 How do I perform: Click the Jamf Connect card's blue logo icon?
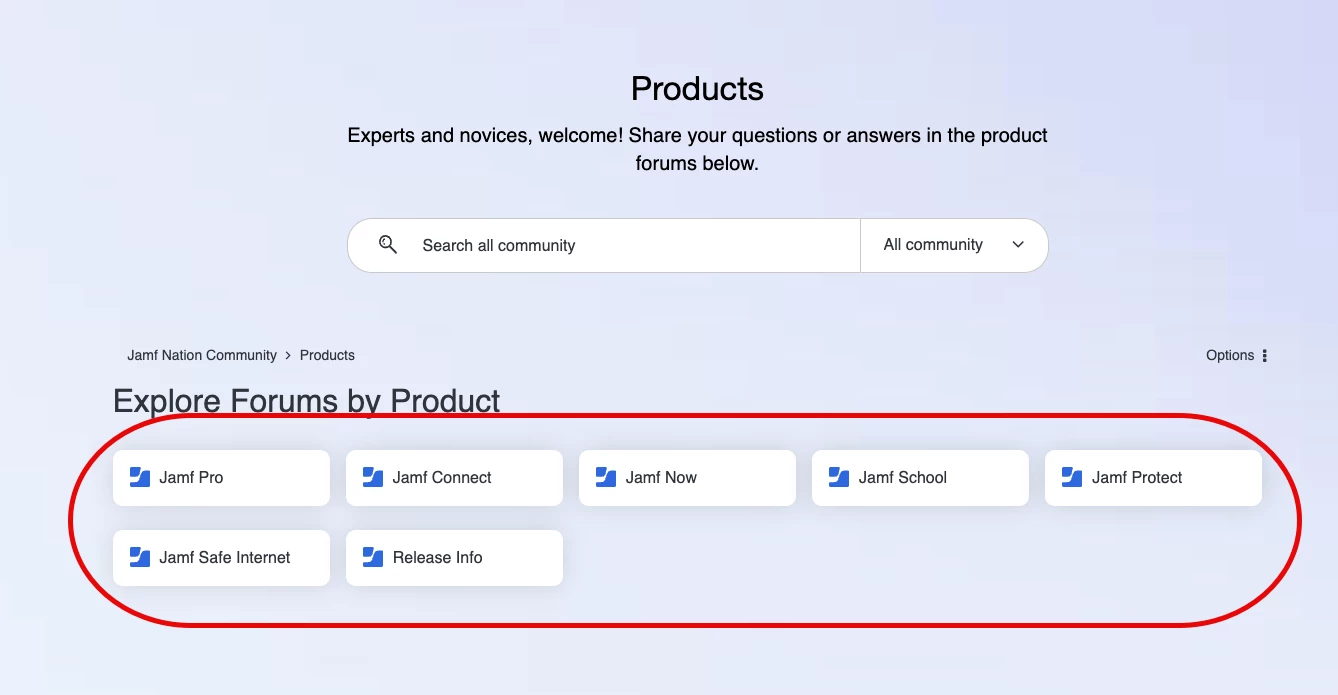[373, 477]
